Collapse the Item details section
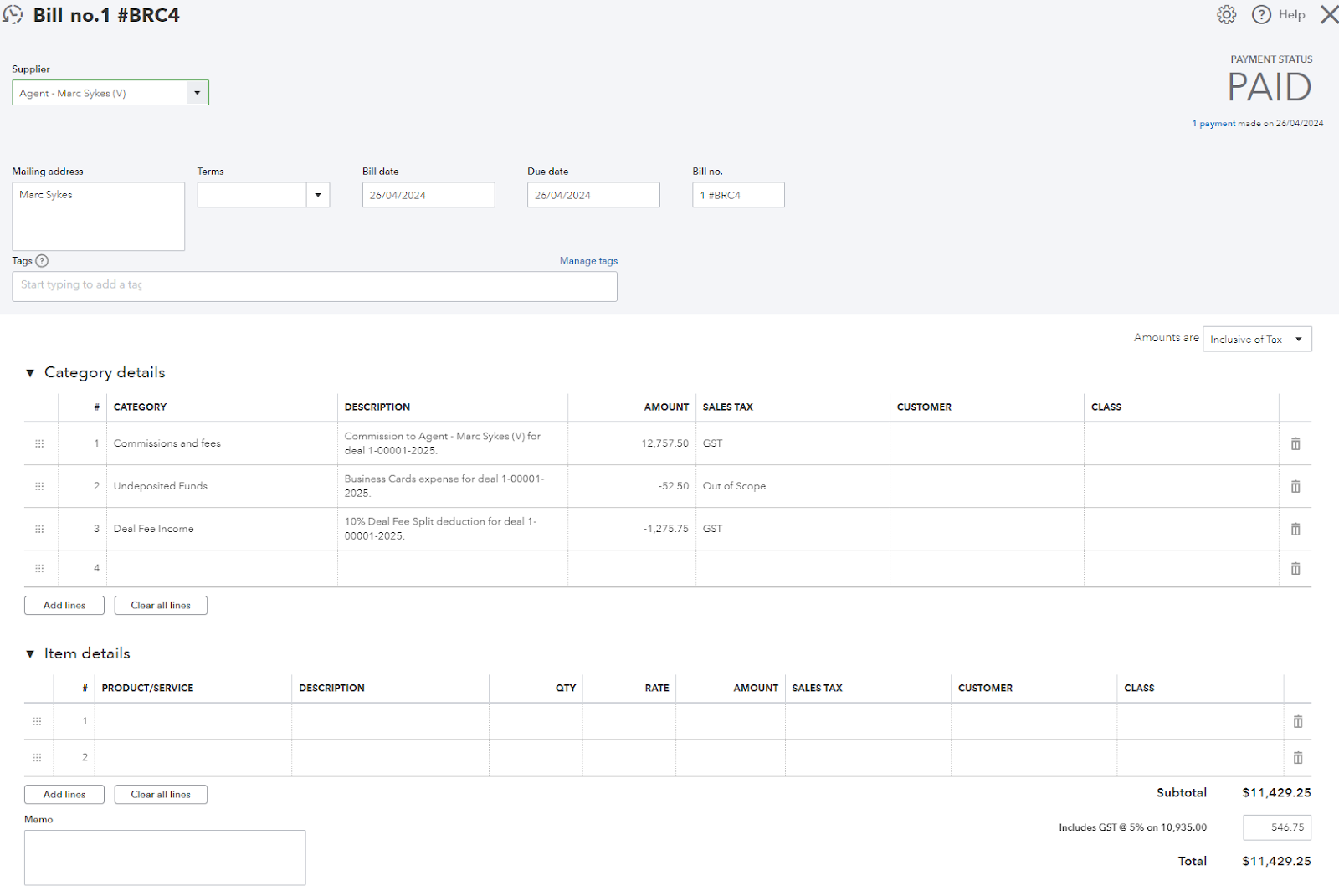The image size is (1339, 896). tap(30, 654)
